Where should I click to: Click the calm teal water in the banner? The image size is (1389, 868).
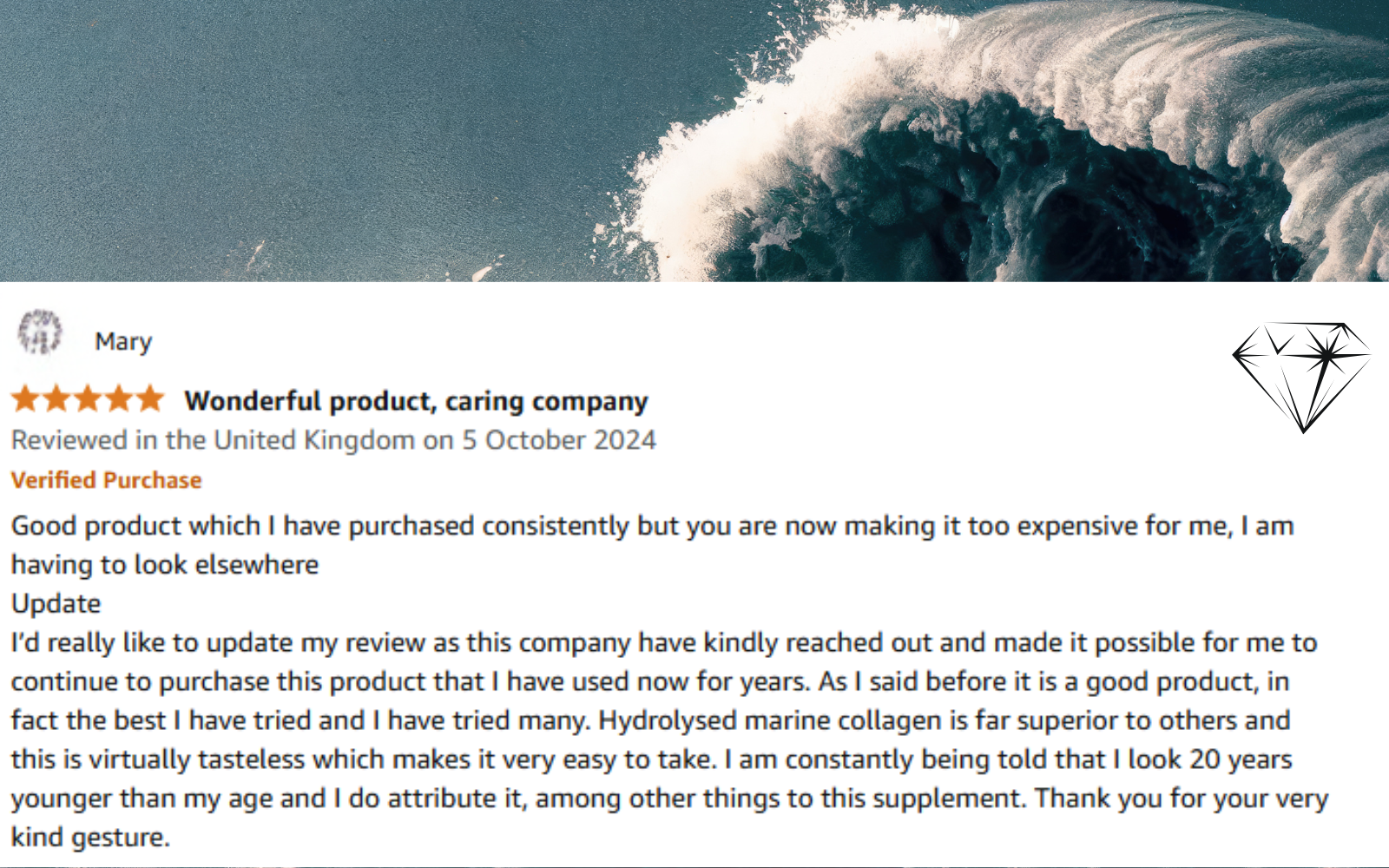coord(260,130)
